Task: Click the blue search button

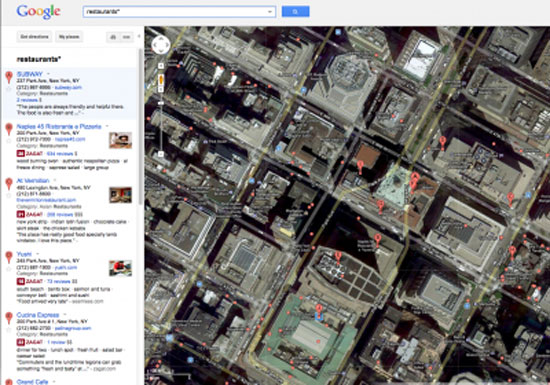Action: pyautogui.click(x=295, y=12)
